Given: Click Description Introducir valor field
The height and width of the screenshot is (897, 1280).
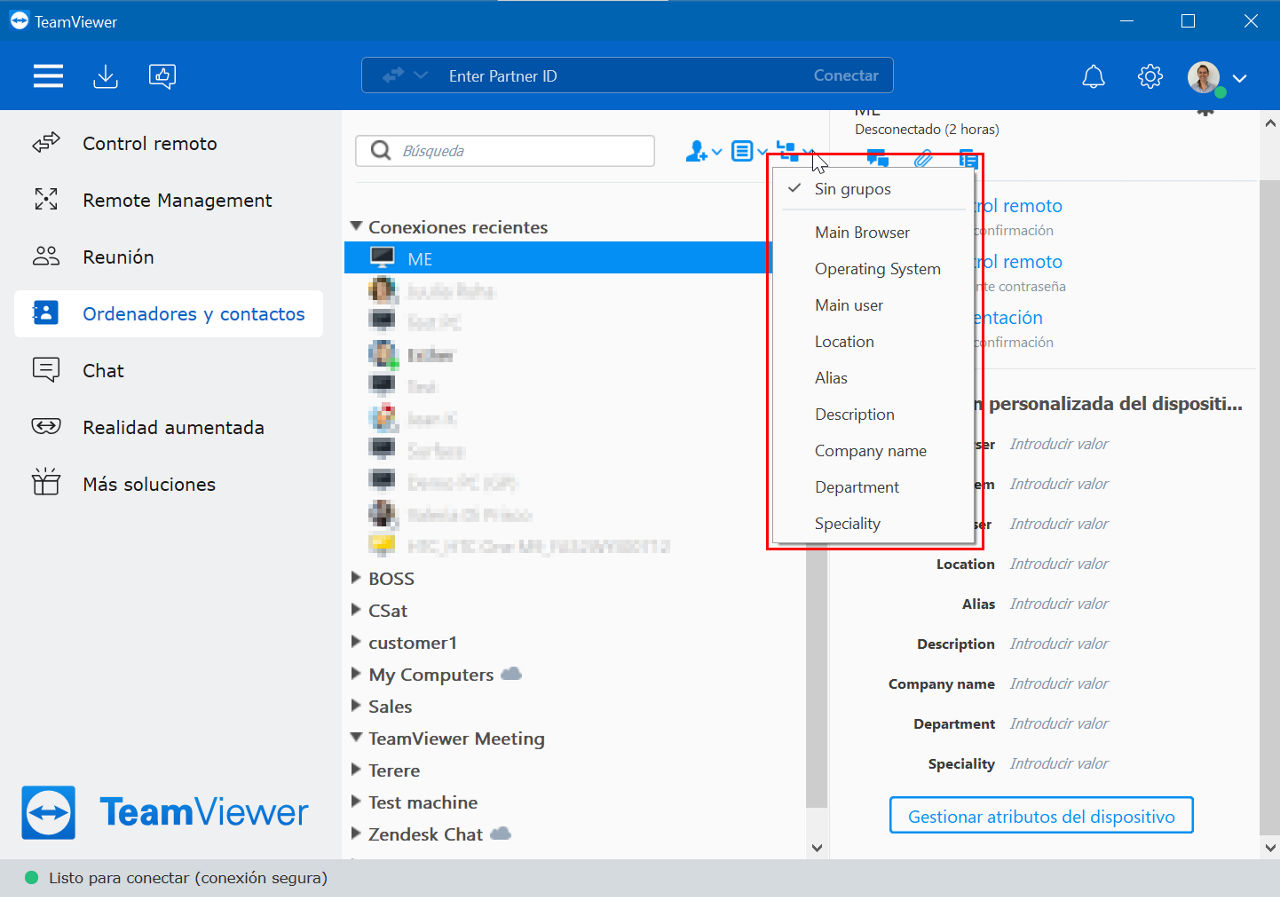Looking at the screenshot, I should [1059, 644].
